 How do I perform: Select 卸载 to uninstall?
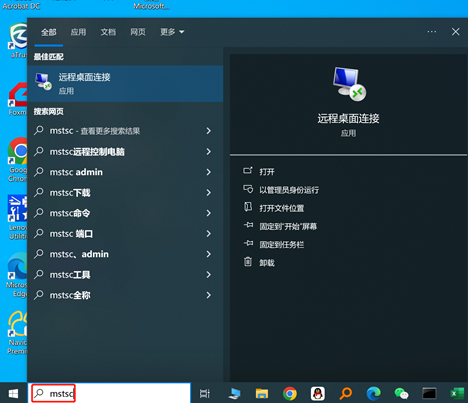click(x=267, y=263)
